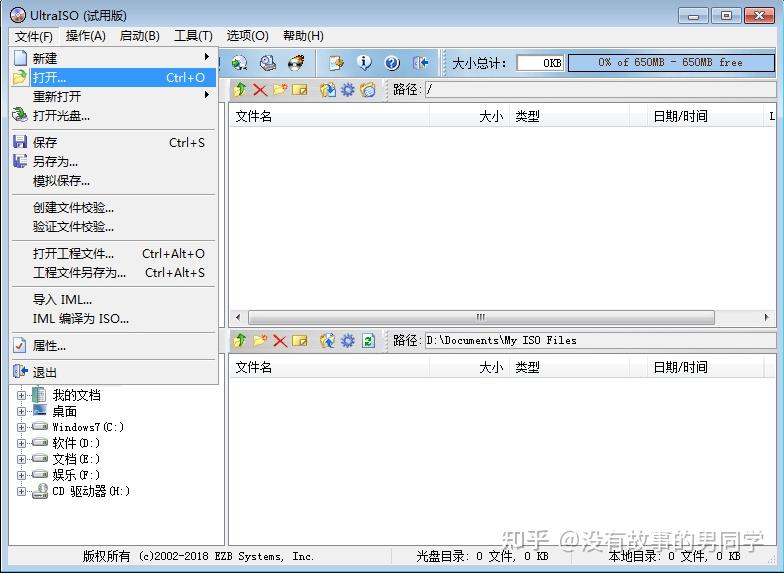Image resolution: width=784 pixels, height=573 pixels.
Task: Click the 桌面 desktop icon in the tree
Action: click(39, 411)
